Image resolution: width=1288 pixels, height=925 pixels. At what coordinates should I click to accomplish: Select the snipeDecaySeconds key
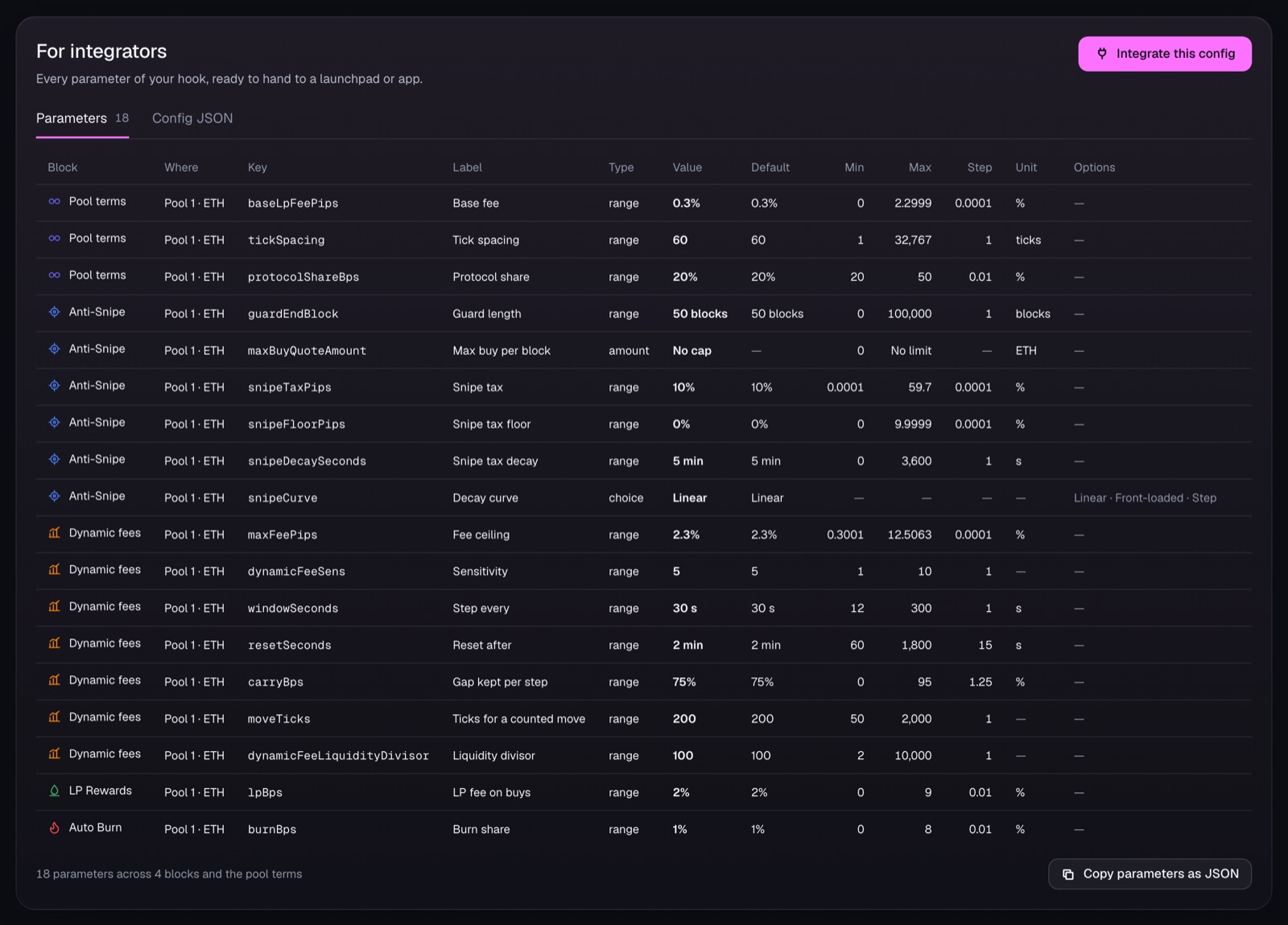[307, 461]
